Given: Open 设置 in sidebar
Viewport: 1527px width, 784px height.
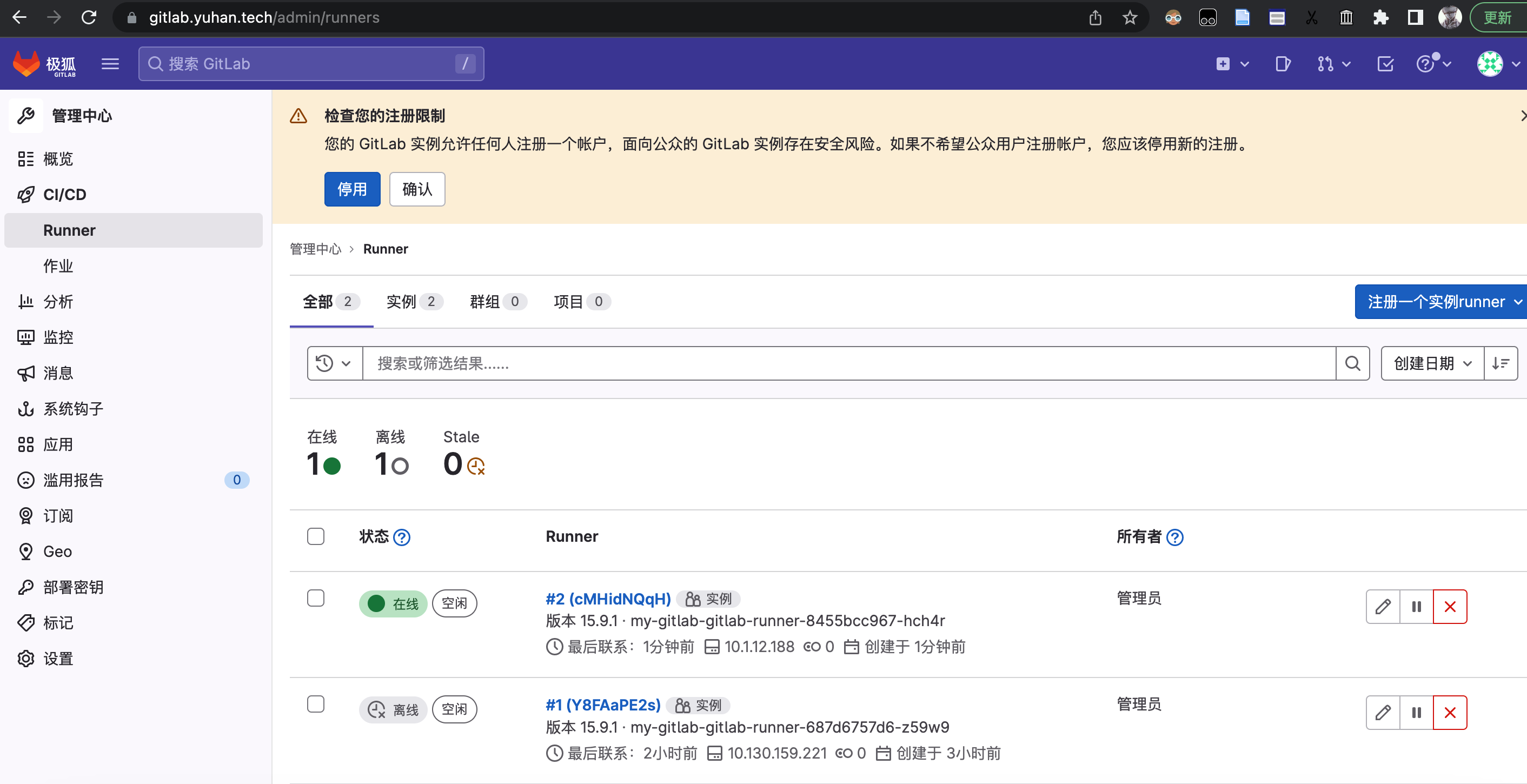Looking at the screenshot, I should (134, 659).
